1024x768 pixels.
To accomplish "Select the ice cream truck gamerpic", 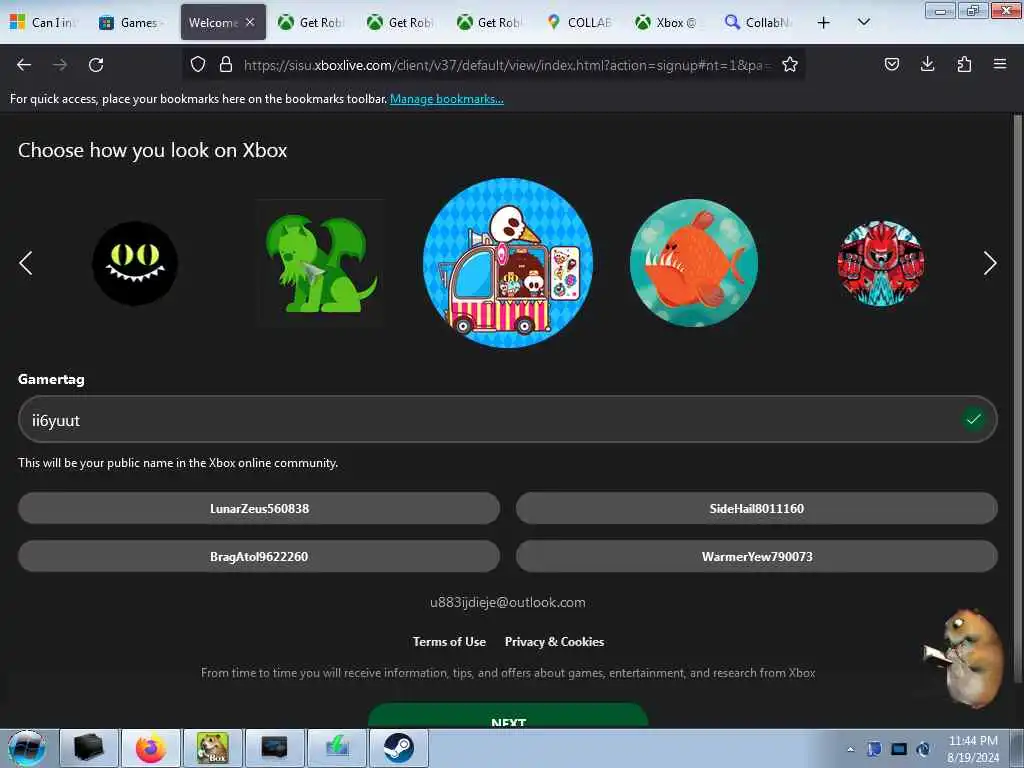I will [x=508, y=263].
